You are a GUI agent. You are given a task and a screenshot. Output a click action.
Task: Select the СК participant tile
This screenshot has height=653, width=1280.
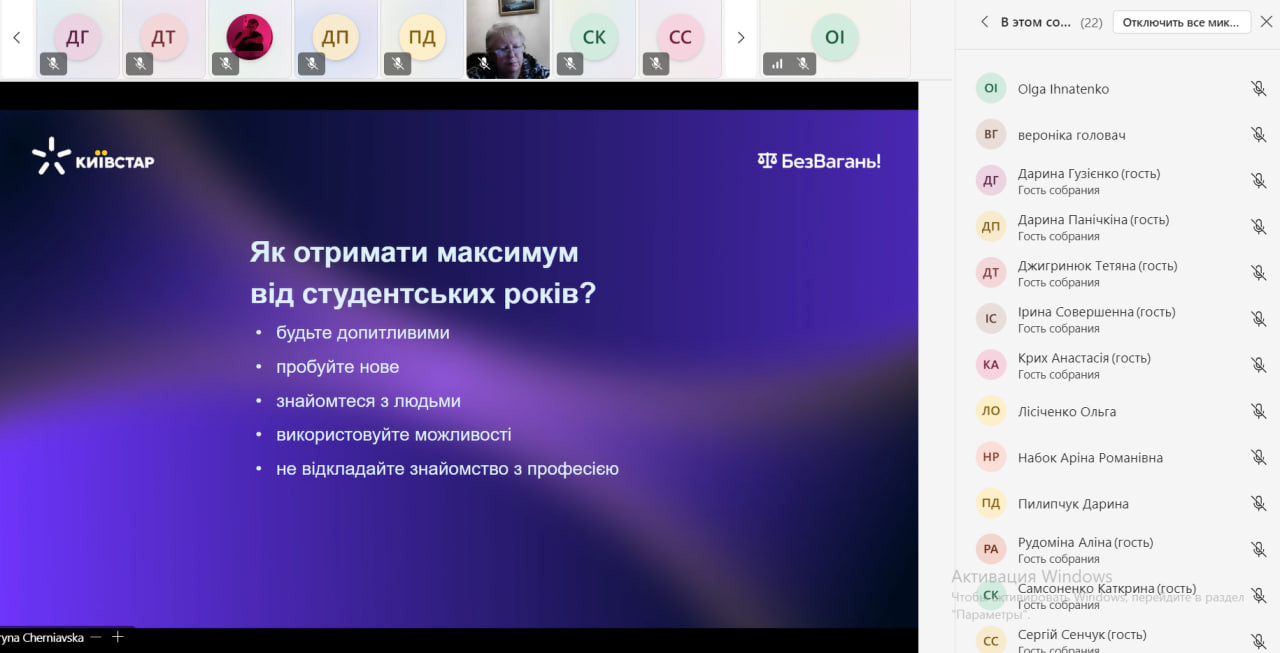coord(594,39)
